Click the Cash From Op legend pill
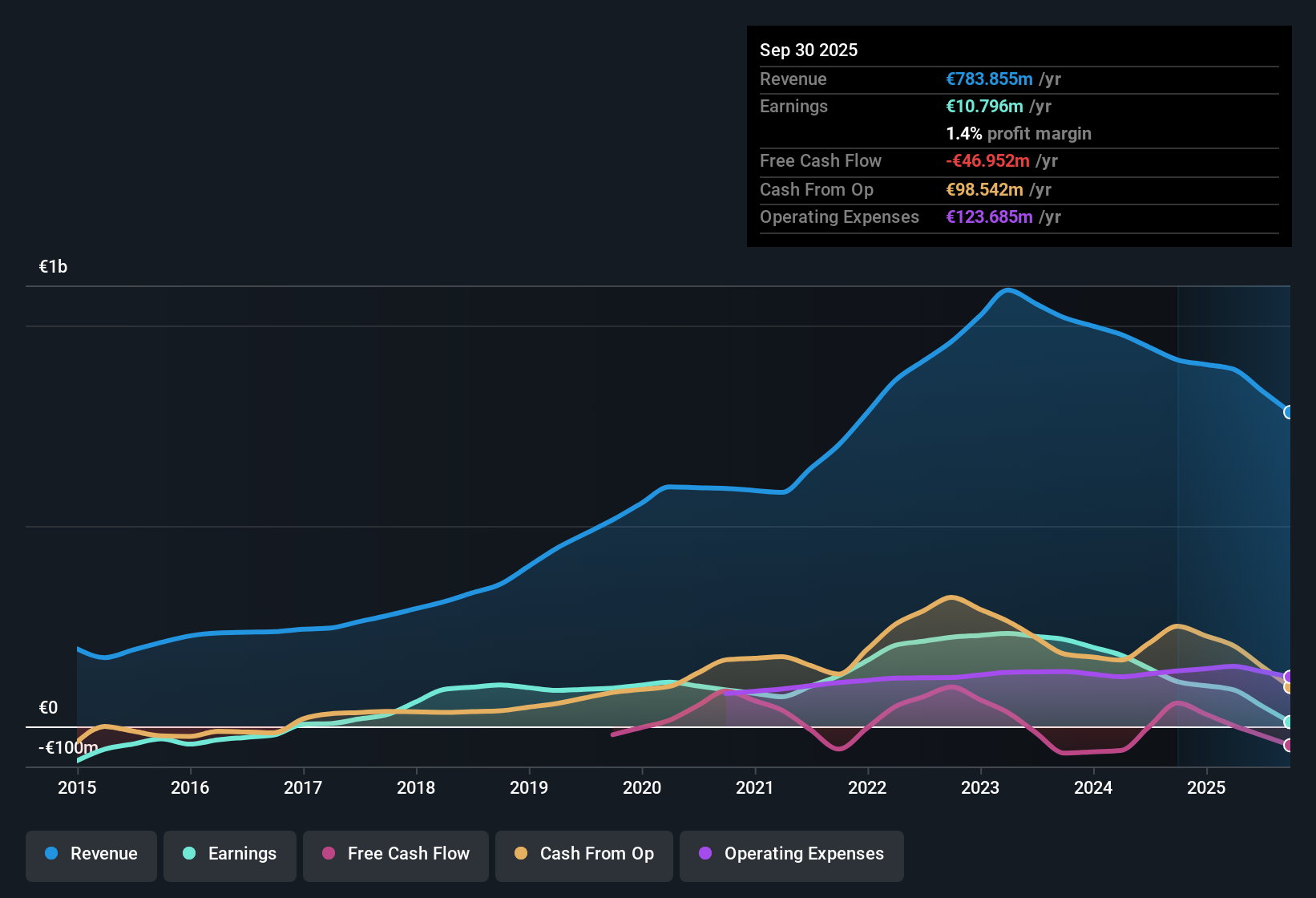 click(x=583, y=854)
